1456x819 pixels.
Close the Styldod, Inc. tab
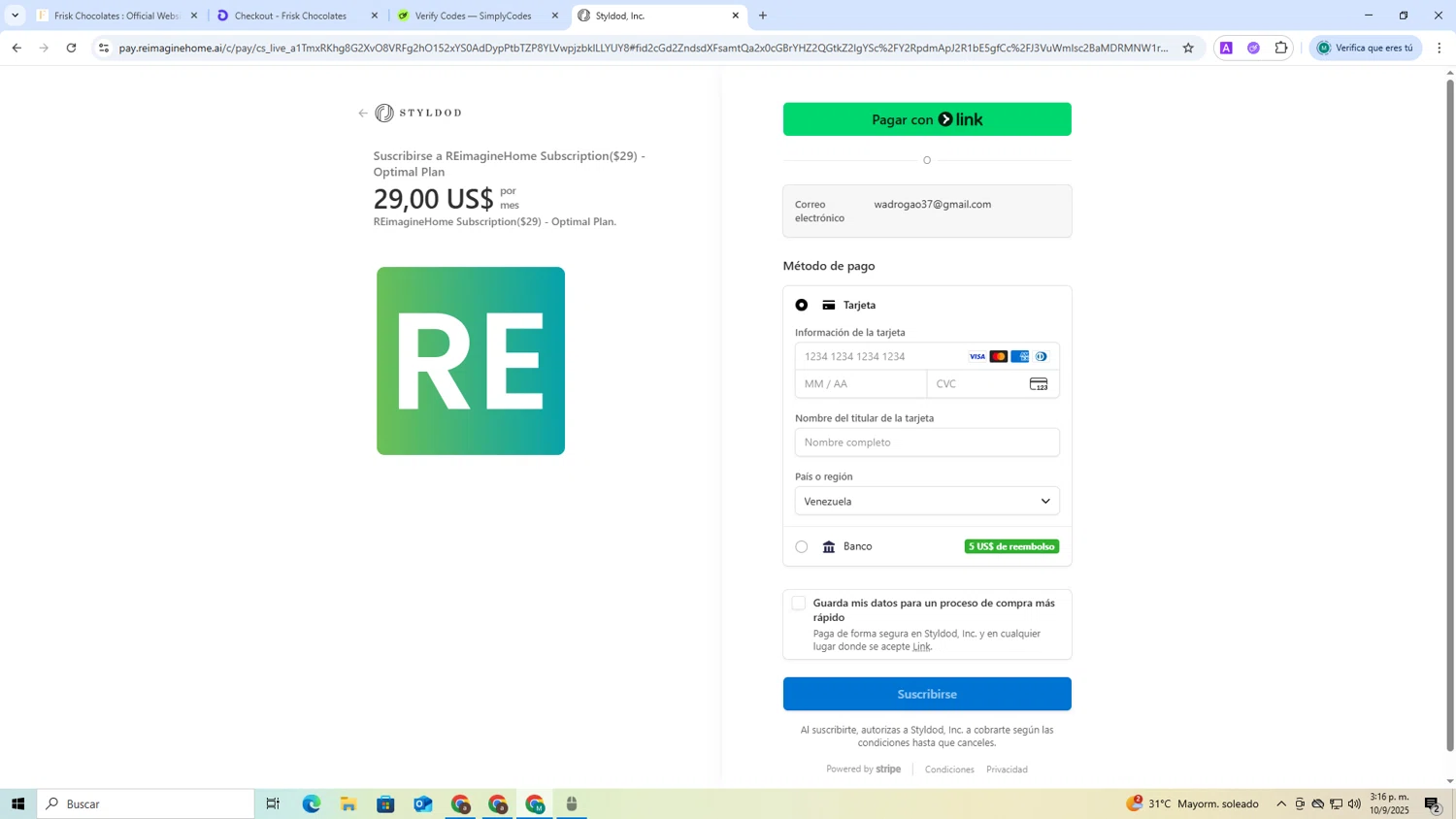[736, 16]
